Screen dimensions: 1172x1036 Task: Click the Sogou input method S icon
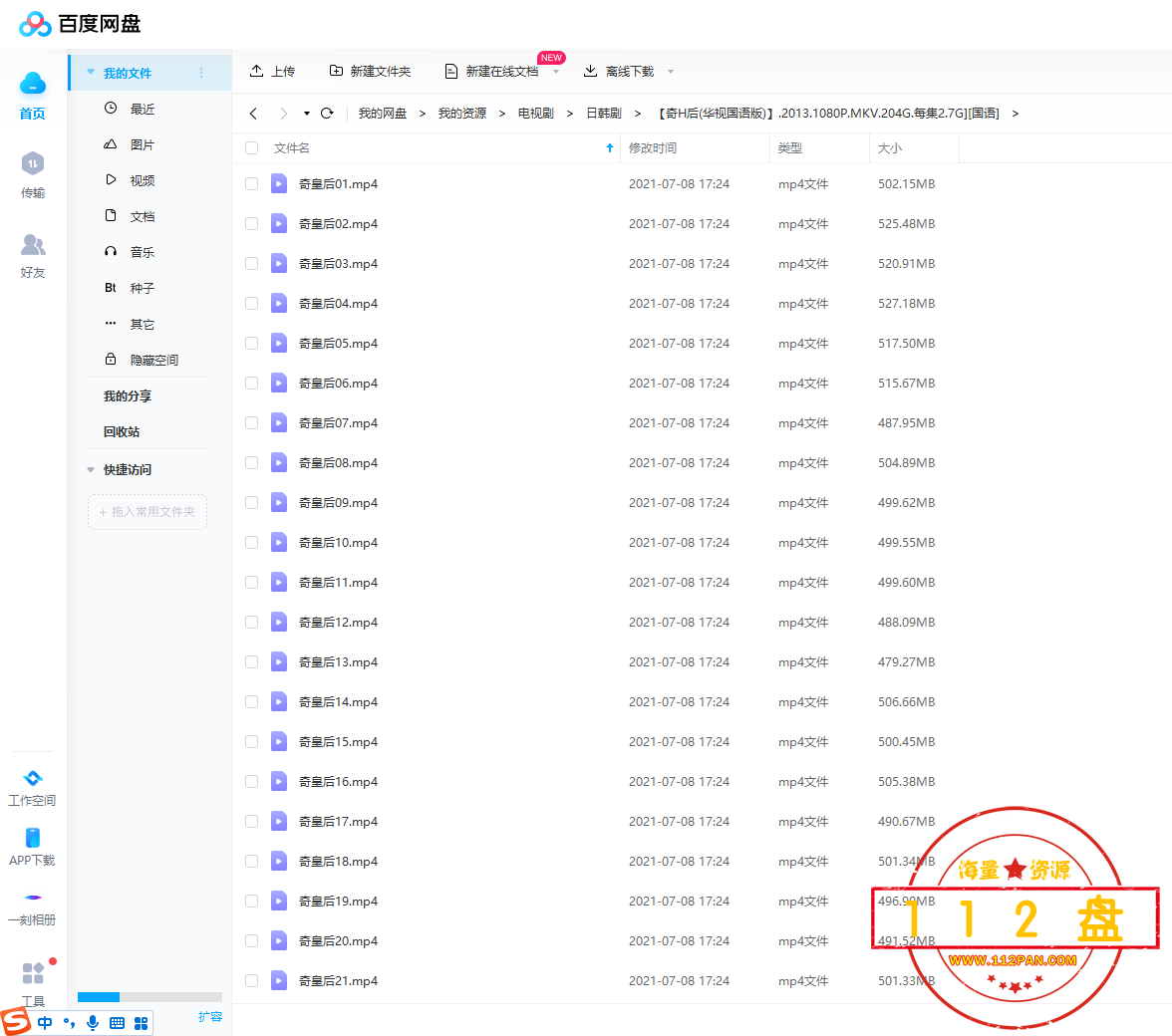pos(16,1021)
